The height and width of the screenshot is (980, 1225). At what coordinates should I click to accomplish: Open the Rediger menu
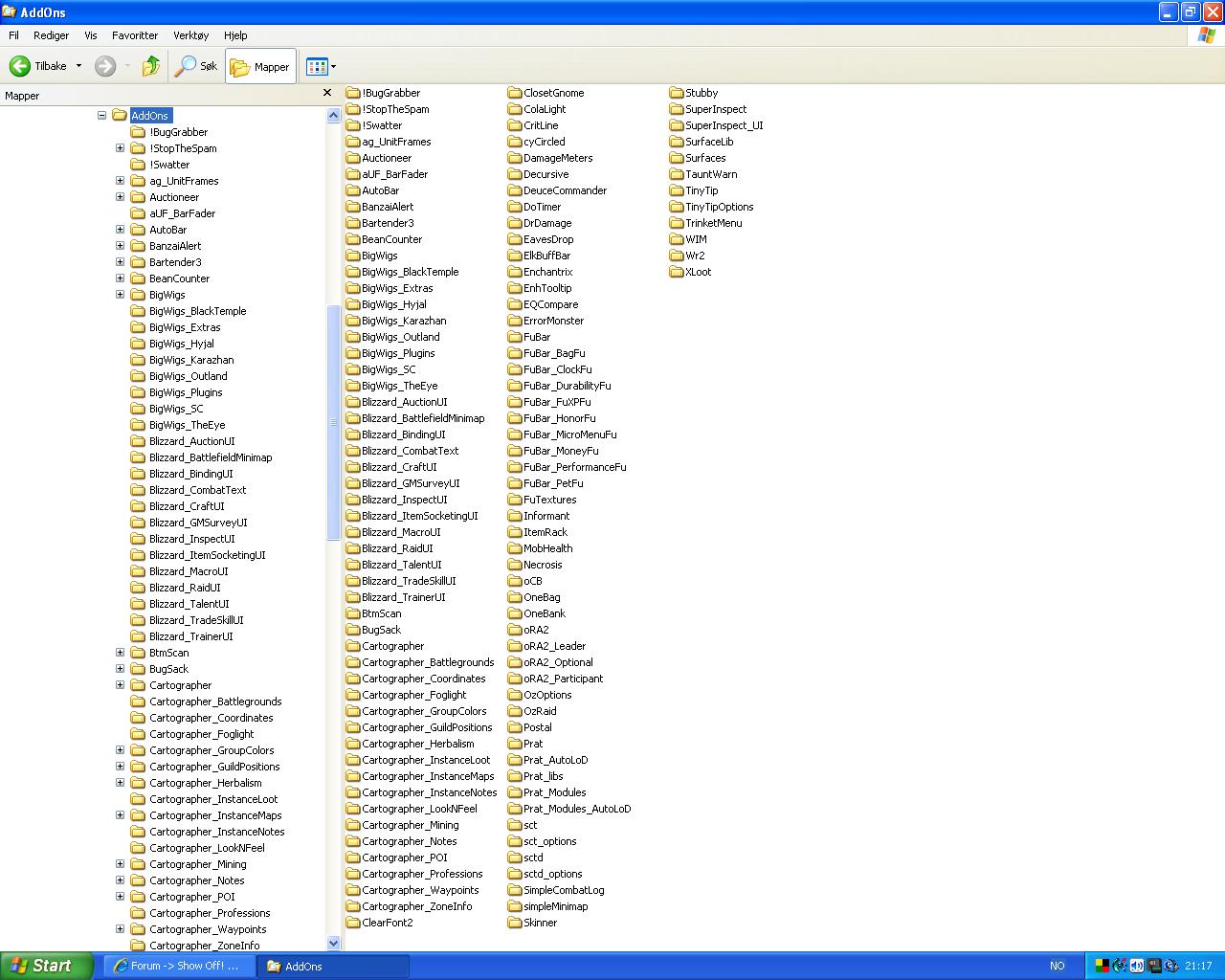(x=51, y=35)
